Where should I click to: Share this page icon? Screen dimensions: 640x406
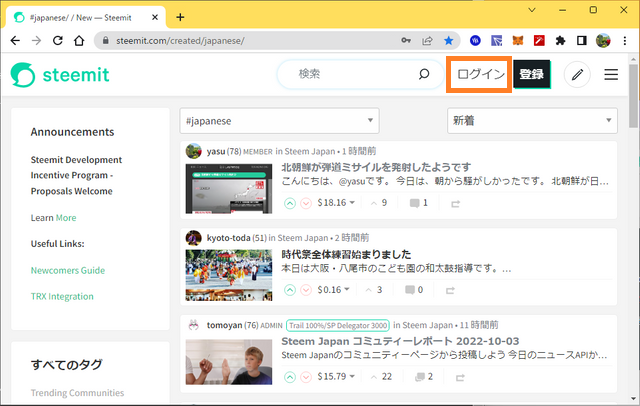pyautogui.click(x=427, y=40)
